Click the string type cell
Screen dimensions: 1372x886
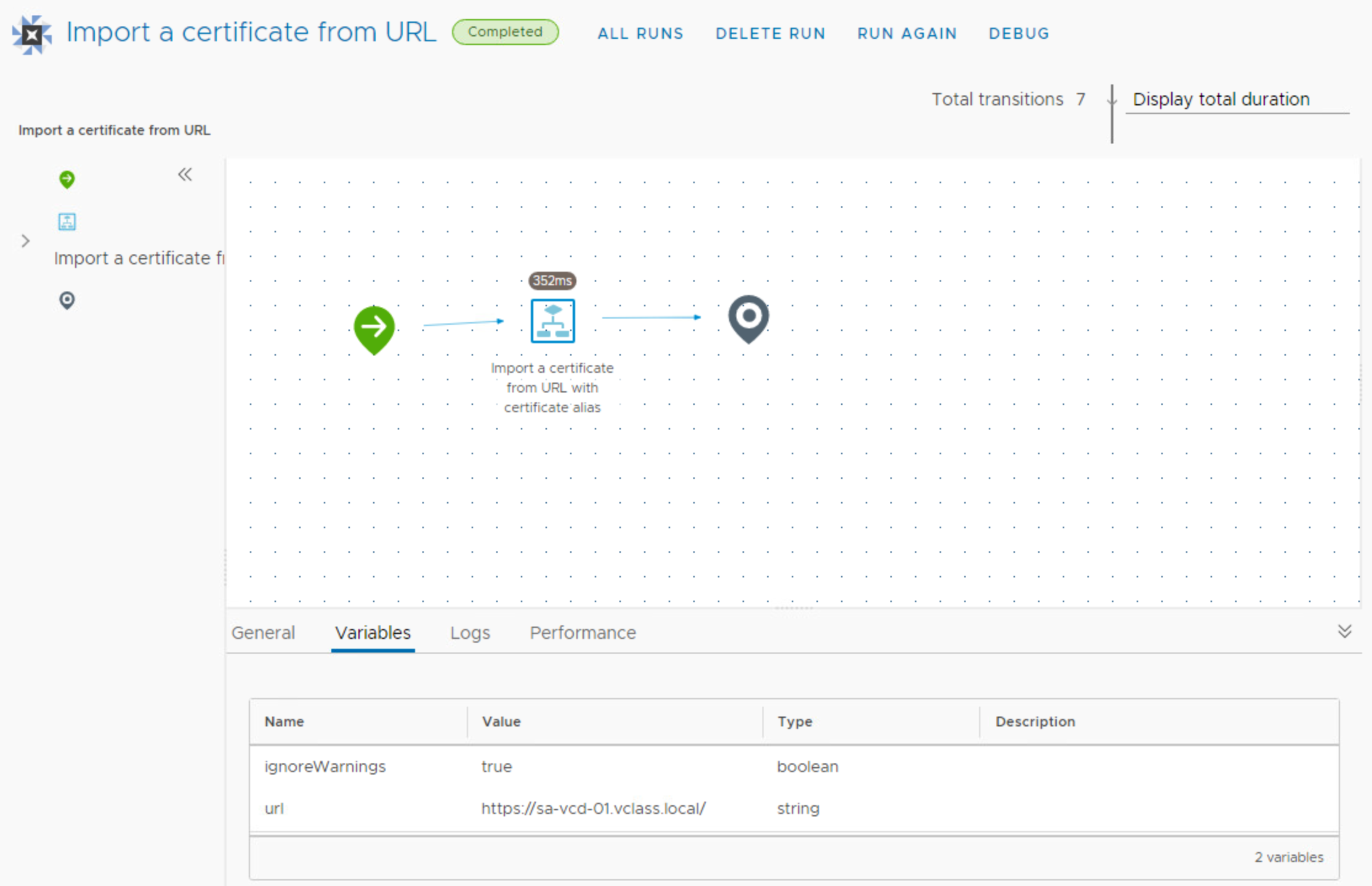(x=798, y=808)
